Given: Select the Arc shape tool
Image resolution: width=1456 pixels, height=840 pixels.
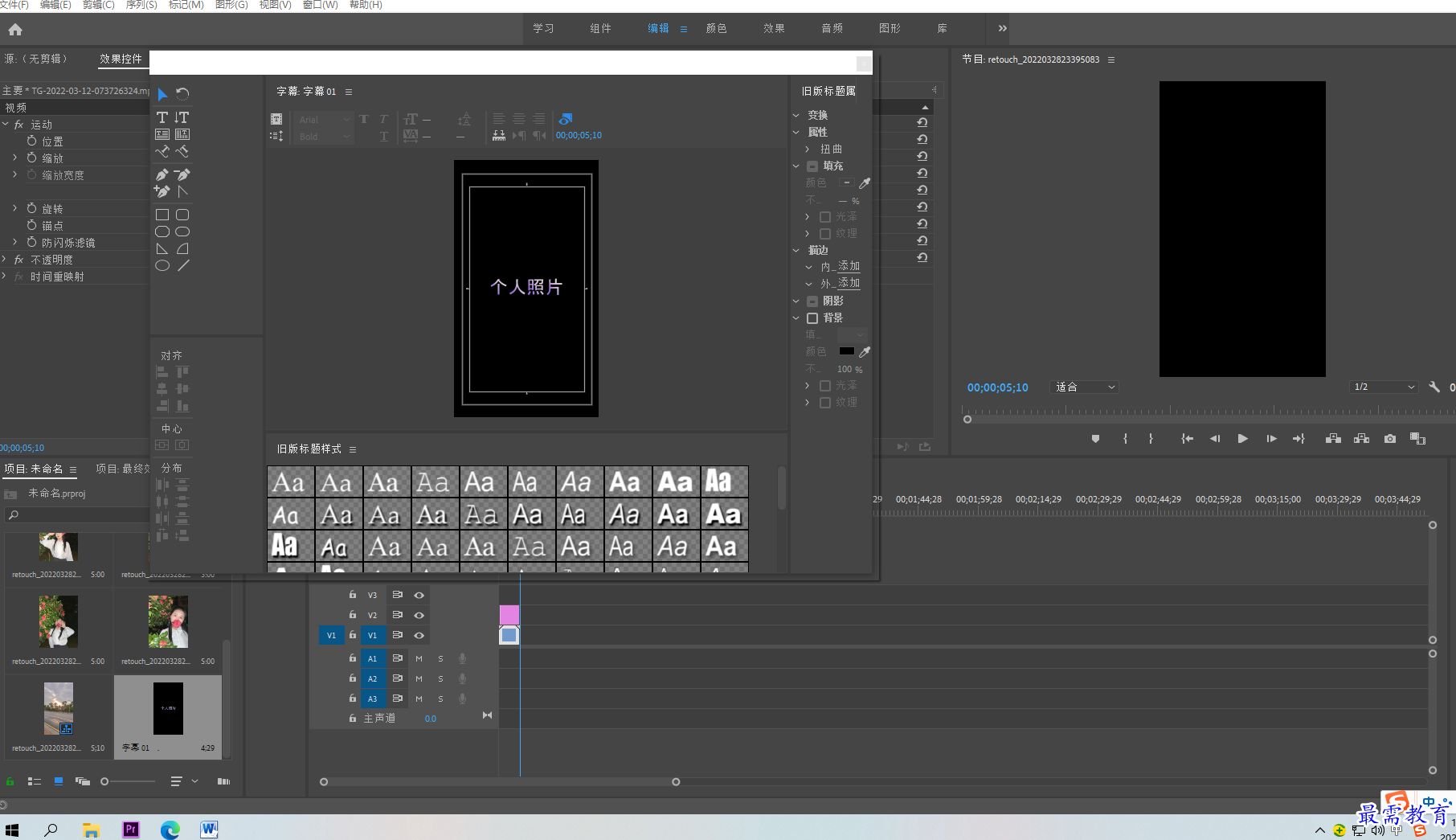Looking at the screenshot, I should pos(182,248).
